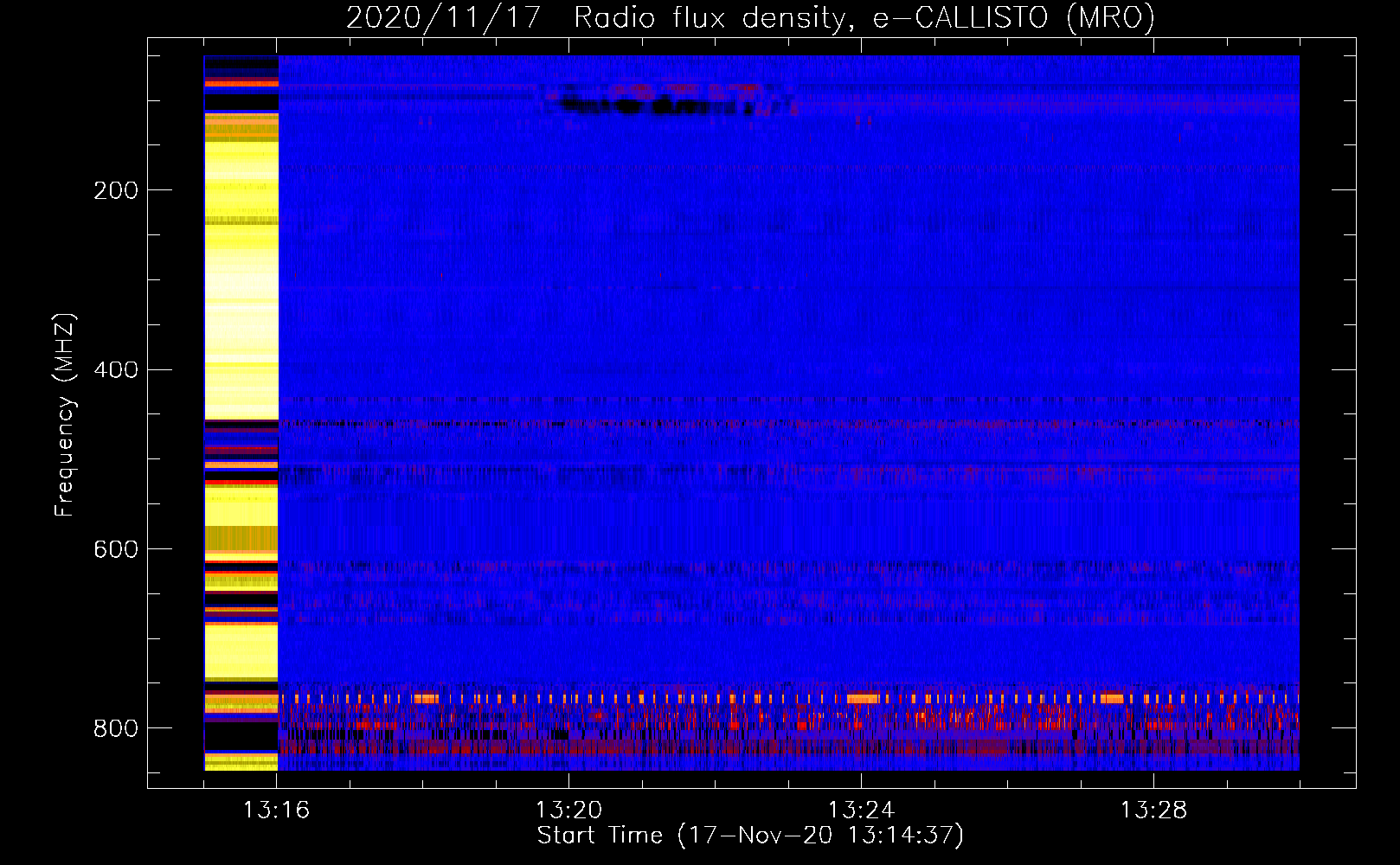
Task: Click the 13:24 time tick label
Action: tap(861, 811)
